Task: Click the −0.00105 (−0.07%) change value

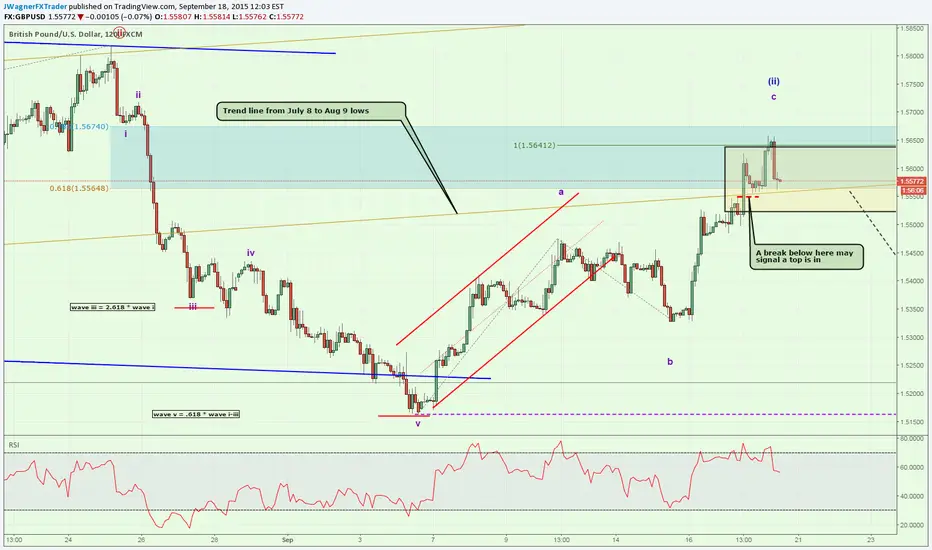Action: pos(119,17)
